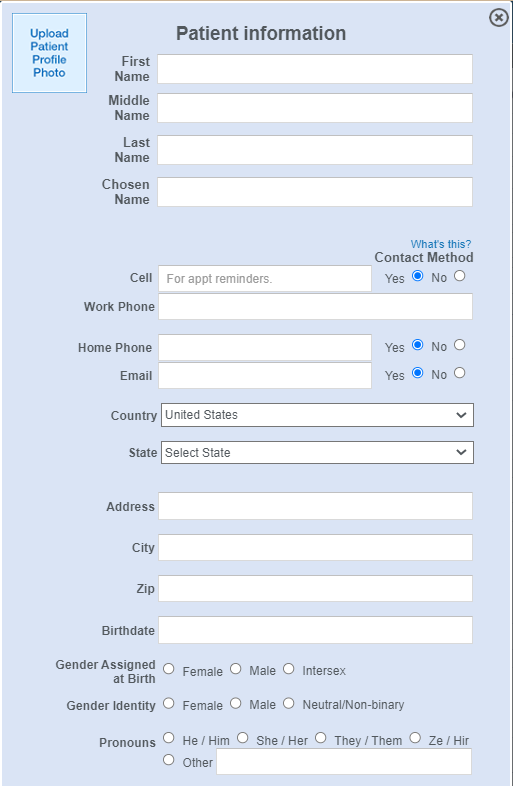Select the Other pronouns option

tap(168, 760)
